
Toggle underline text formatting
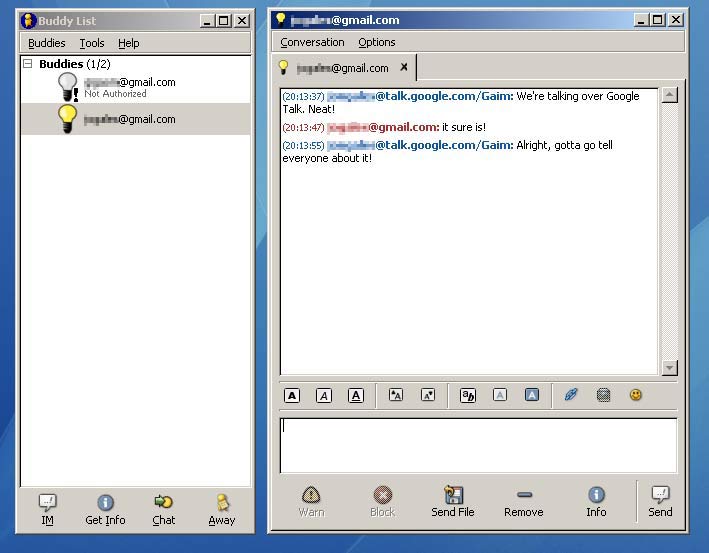[356, 396]
